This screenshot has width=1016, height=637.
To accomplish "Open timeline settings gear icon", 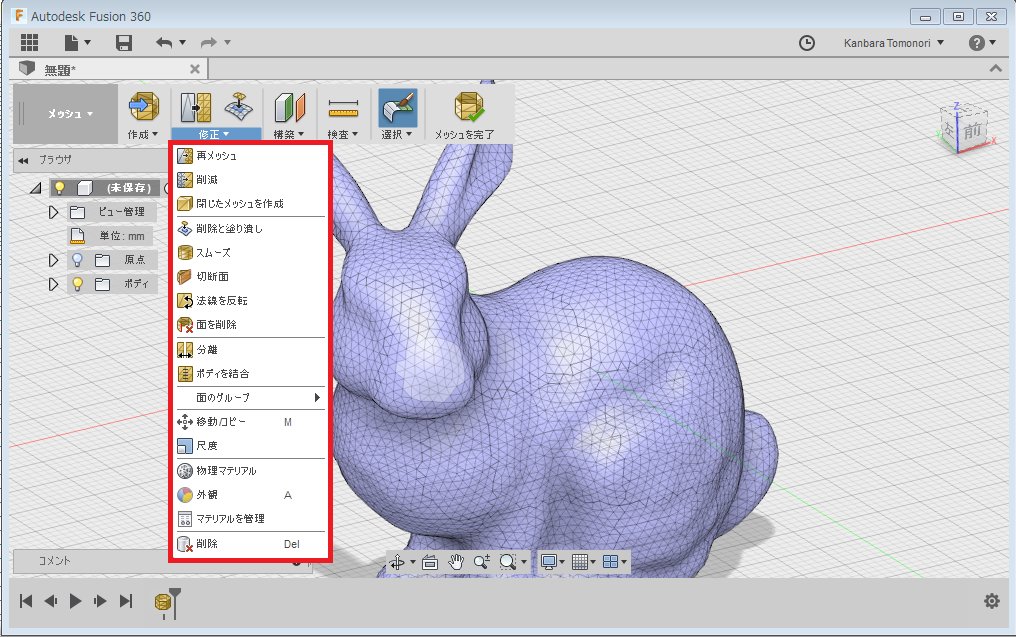I will pyautogui.click(x=992, y=601).
